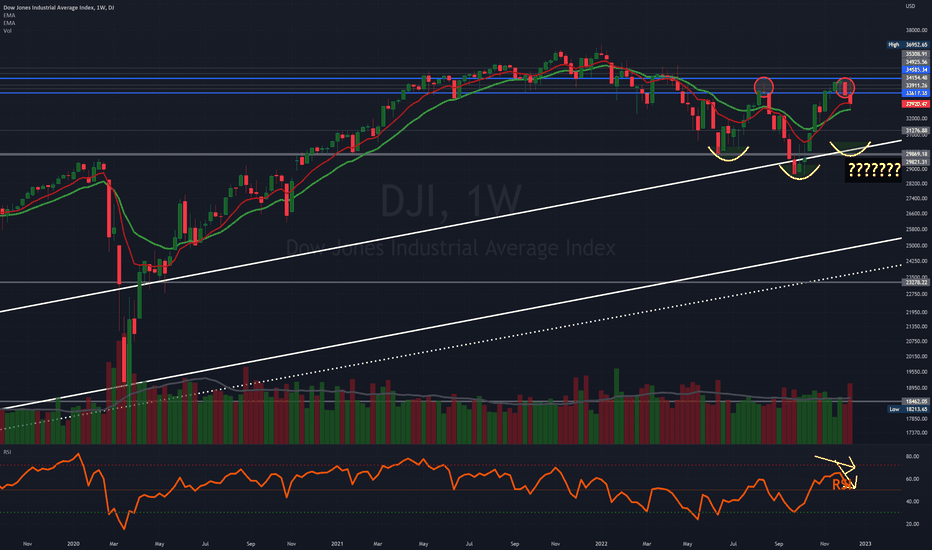Click the 25000.00 price scale value
This screenshot has height=550, width=932.
coord(917,245)
